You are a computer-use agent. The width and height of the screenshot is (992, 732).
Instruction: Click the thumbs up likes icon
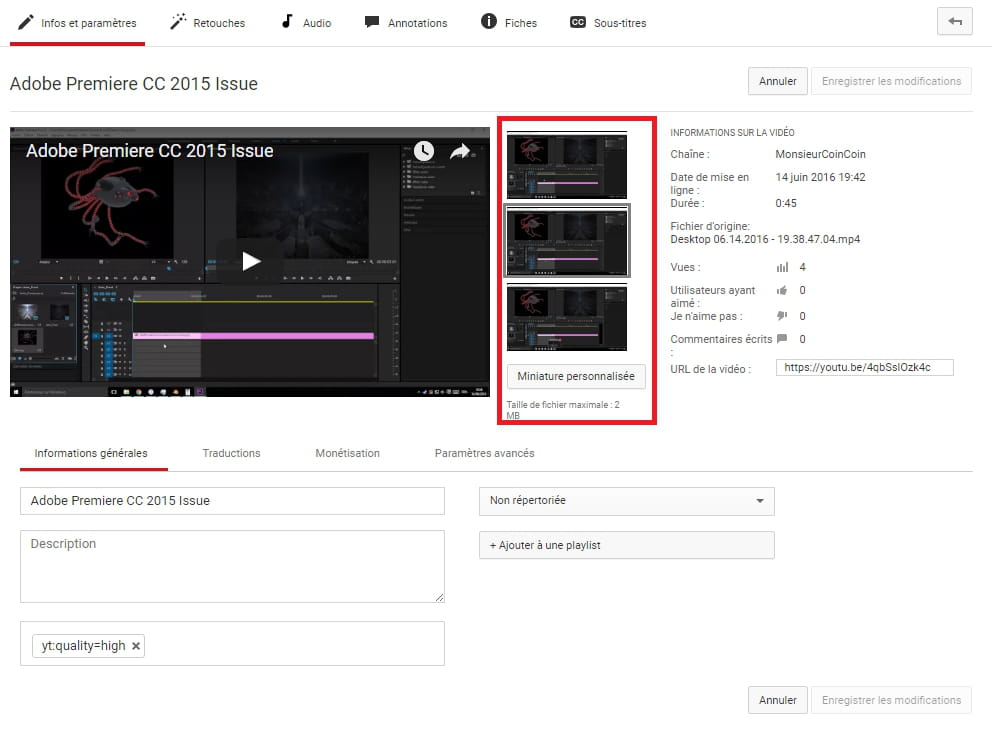coord(782,290)
